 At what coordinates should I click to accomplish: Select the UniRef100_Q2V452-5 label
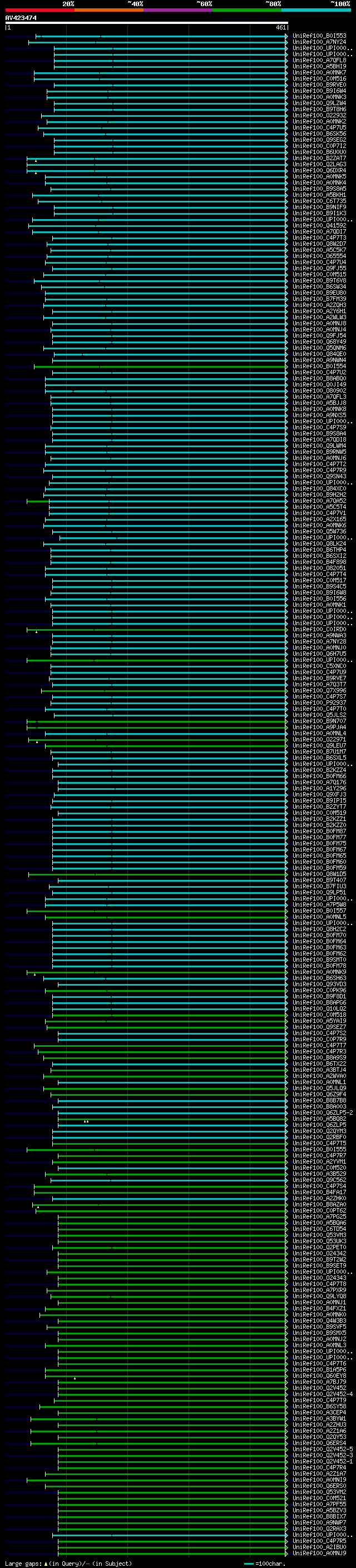click(323, 1450)
